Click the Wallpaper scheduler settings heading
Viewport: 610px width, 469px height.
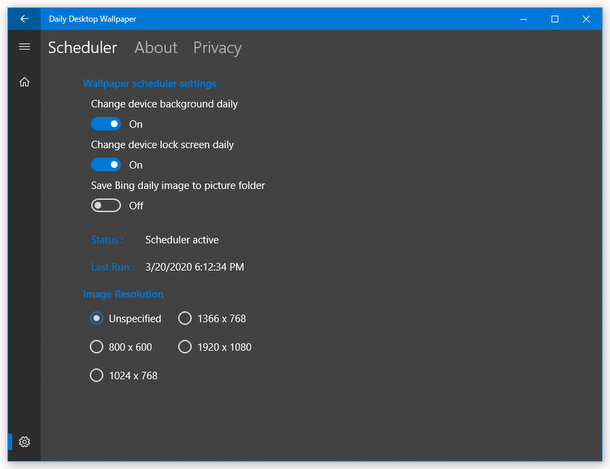tap(149, 84)
